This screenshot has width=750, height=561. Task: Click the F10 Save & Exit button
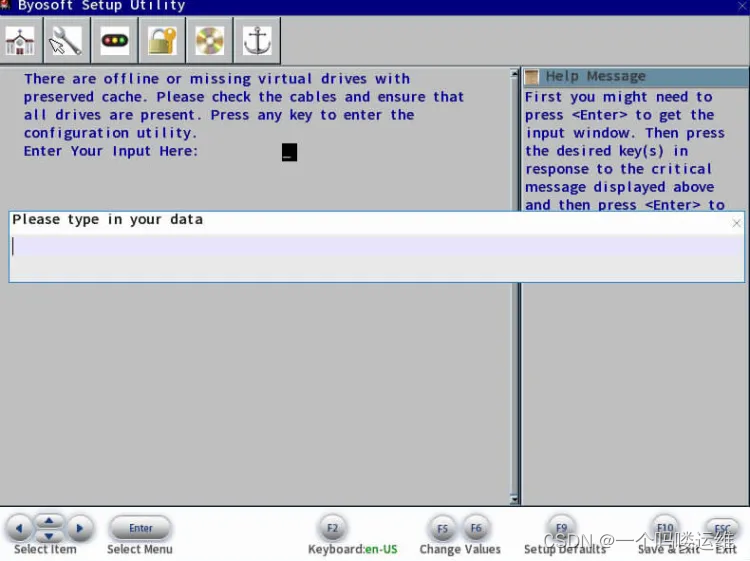pyautogui.click(x=665, y=528)
